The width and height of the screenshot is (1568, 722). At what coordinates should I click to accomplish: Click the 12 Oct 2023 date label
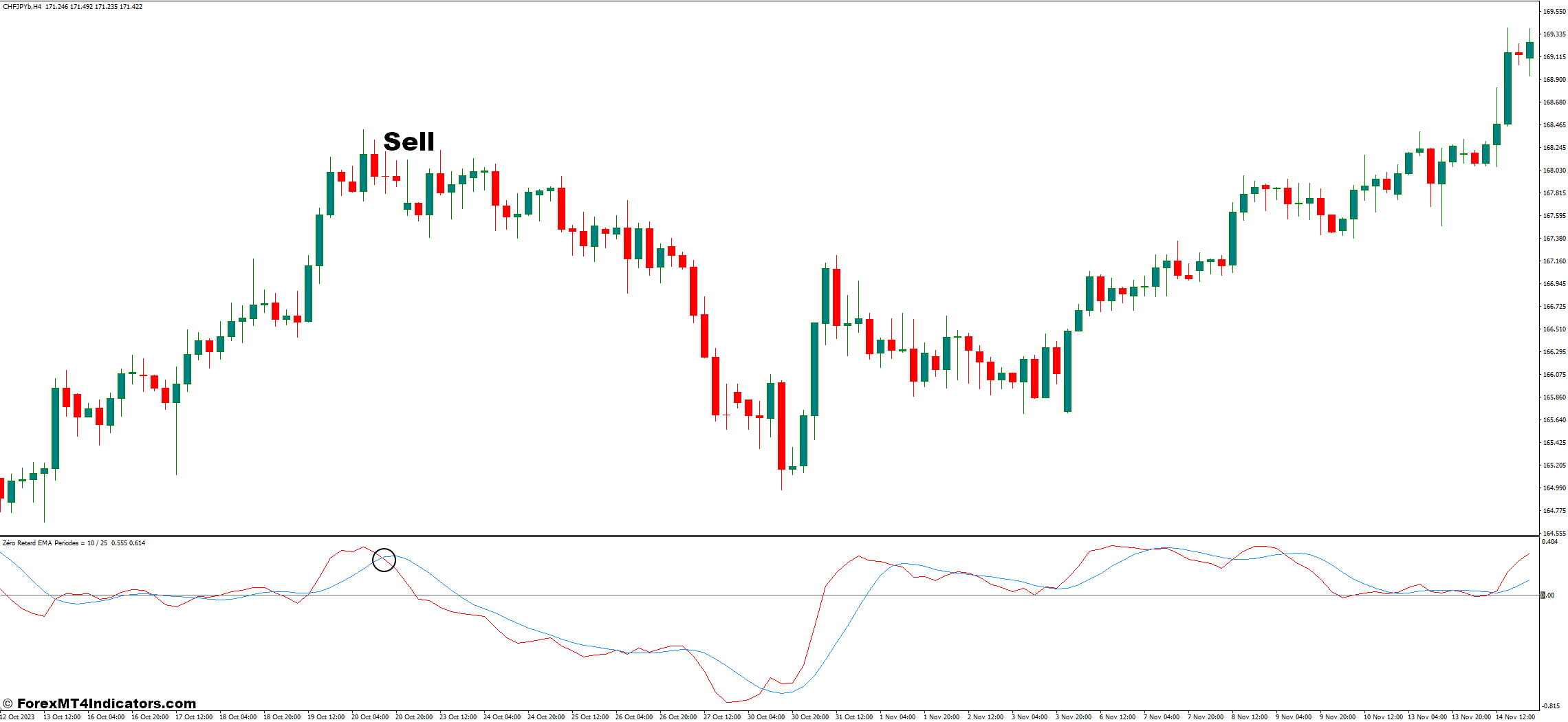[x=17, y=717]
